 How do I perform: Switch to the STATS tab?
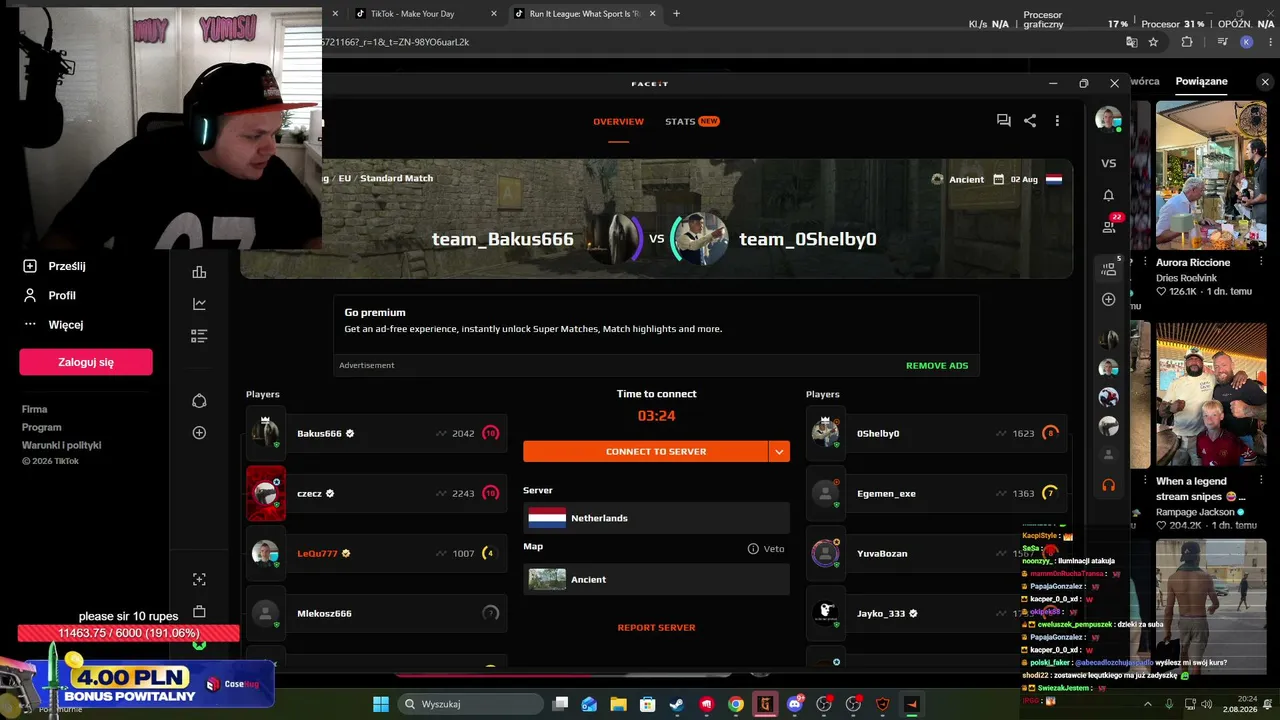click(x=692, y=121)
